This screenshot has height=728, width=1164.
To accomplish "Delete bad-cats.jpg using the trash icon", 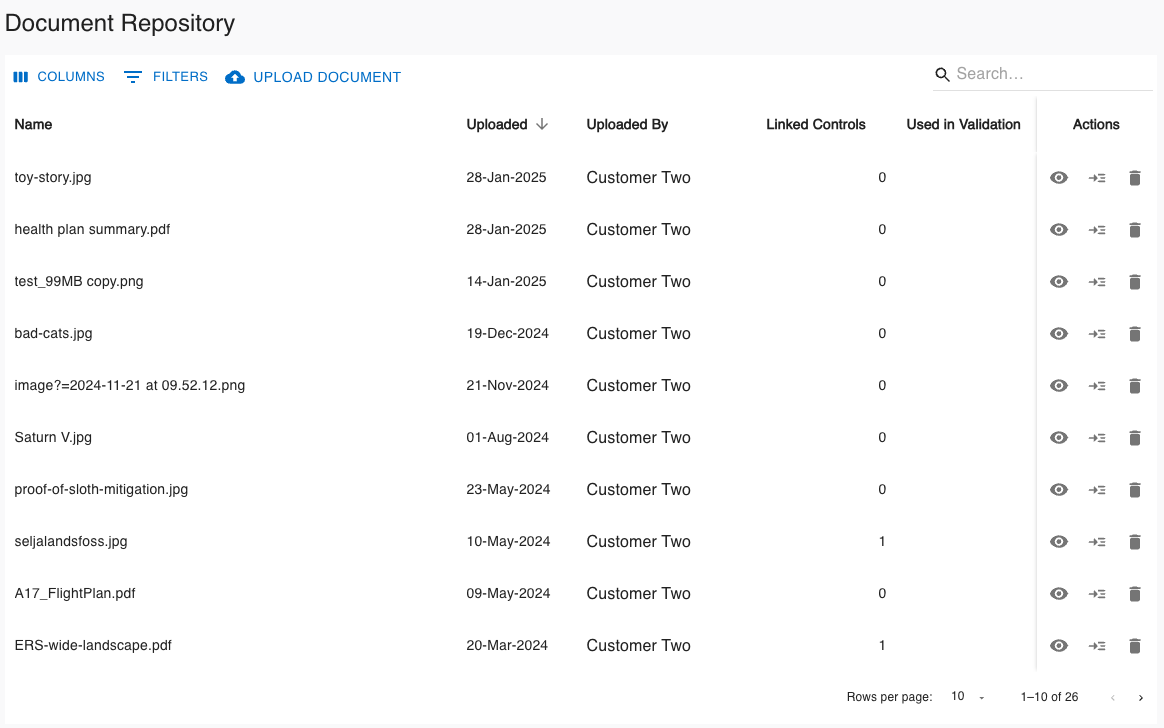I will [x=1134, y=333].
